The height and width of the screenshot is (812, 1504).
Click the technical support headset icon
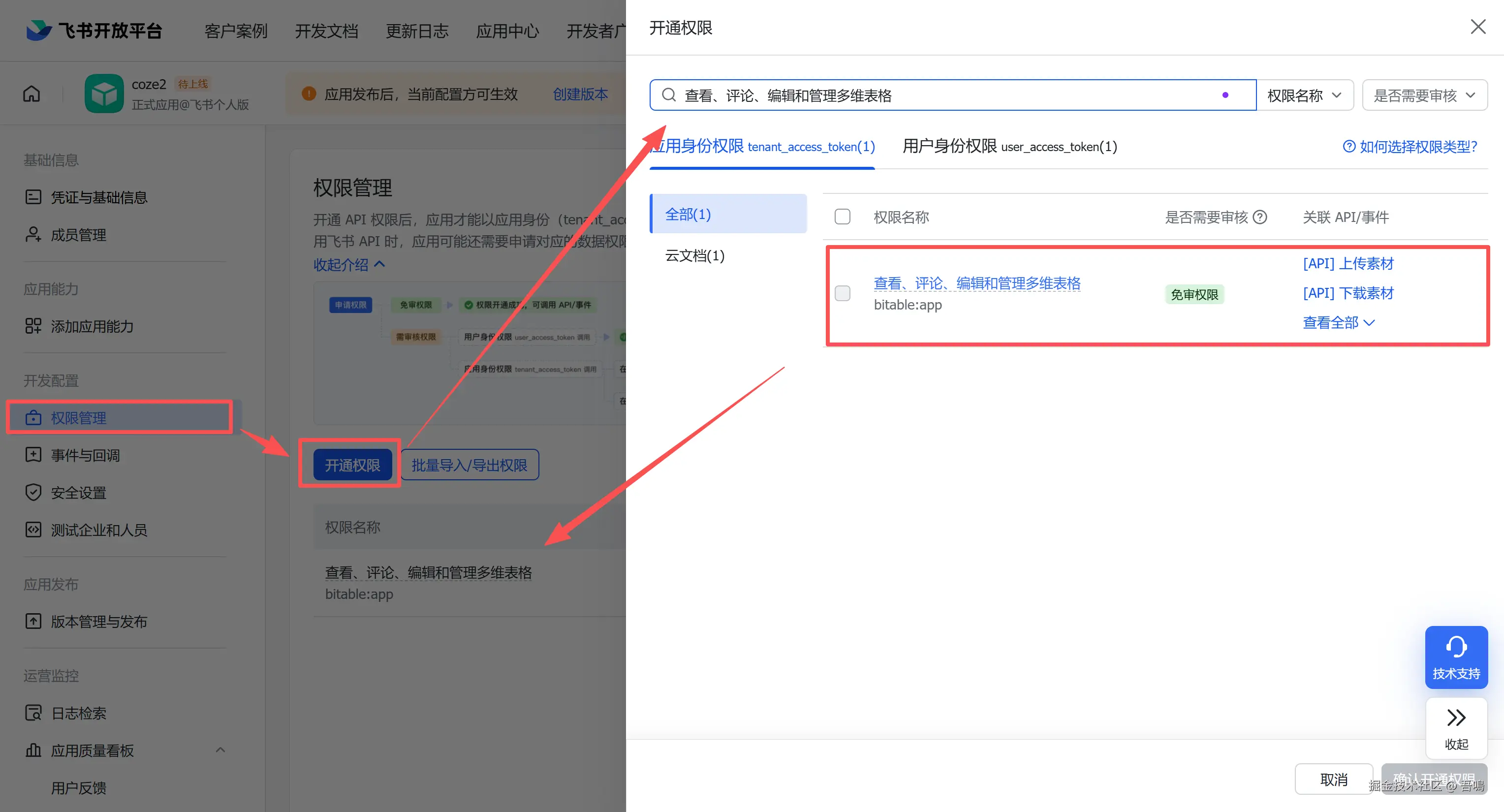[x=1456, y=647]
